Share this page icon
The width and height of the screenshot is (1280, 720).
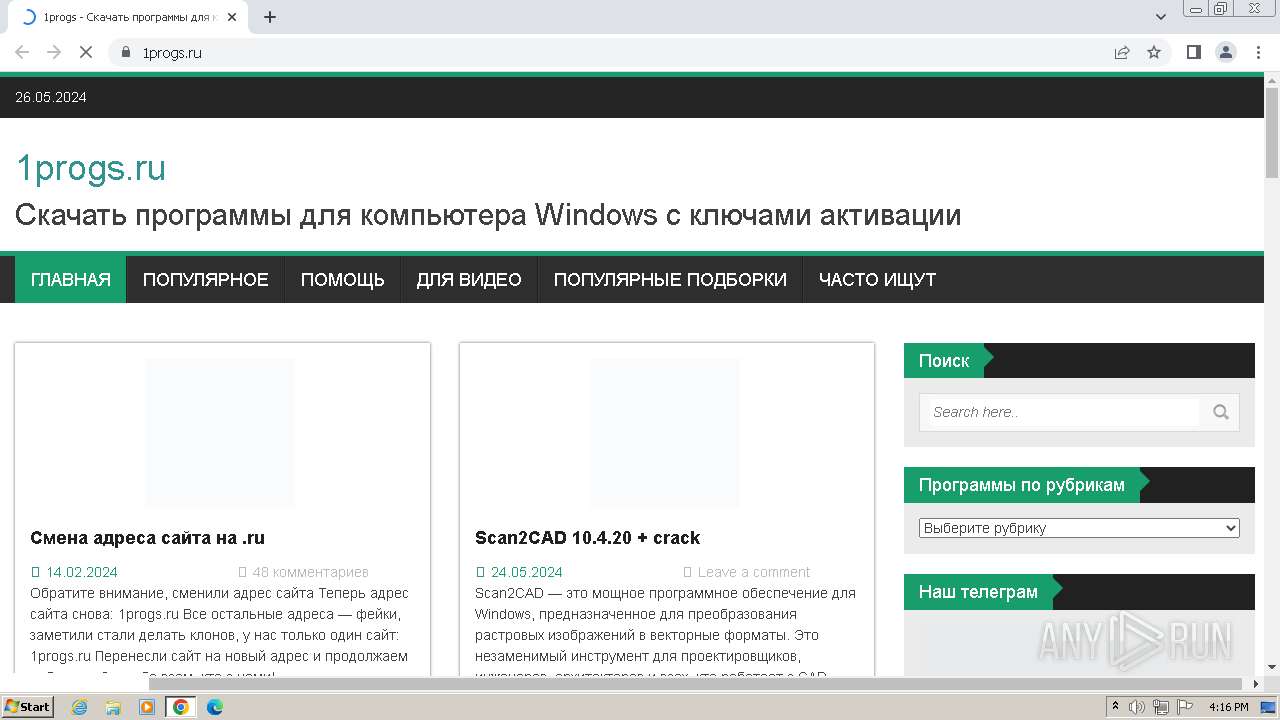coord(1122,52)
